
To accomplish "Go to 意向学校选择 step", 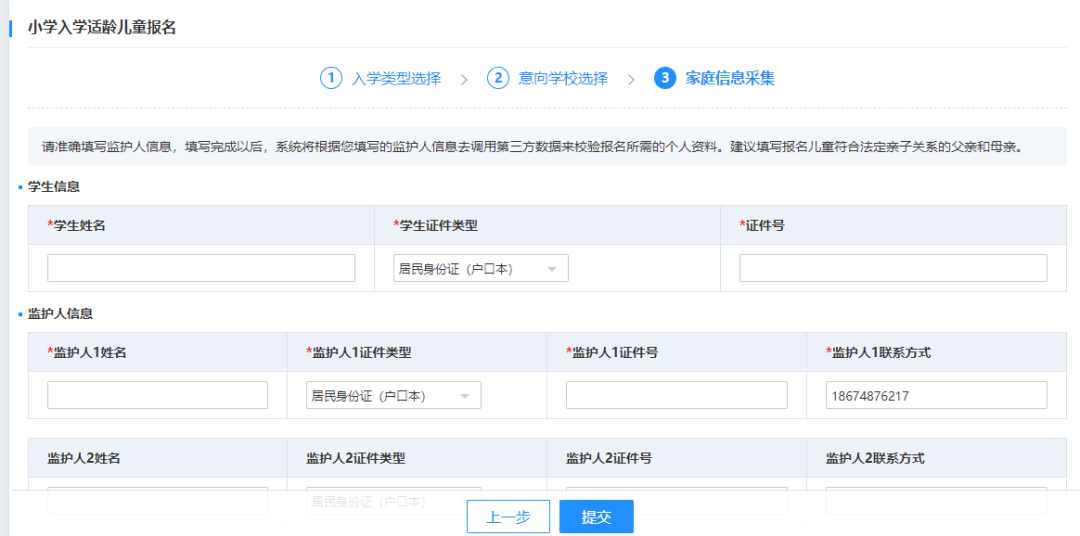I will pyautogui.click(x=563, y=79).
